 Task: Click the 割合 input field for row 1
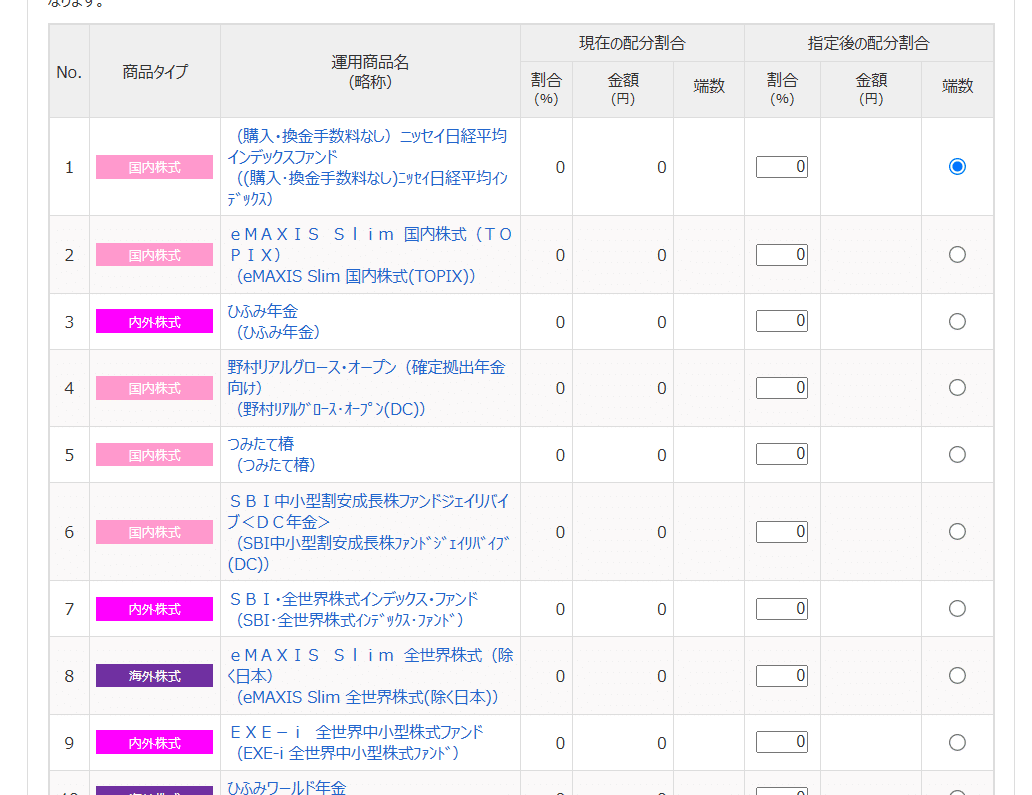782,167
